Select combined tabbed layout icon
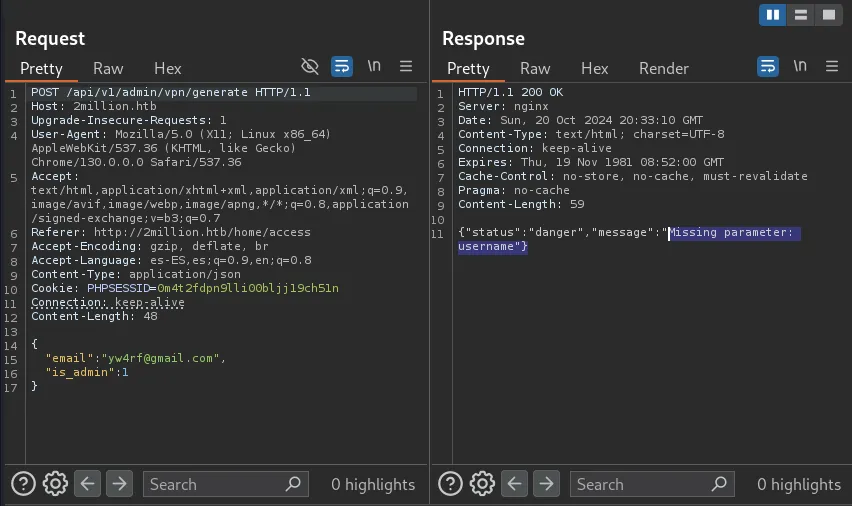 coord(828,14)
